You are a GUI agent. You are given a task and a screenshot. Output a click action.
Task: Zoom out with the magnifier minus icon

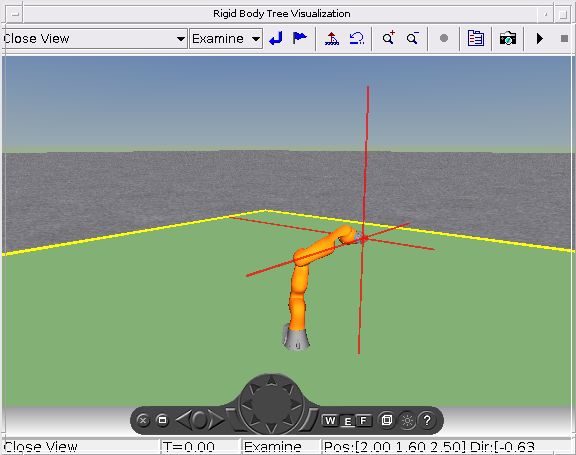[x=413, y=38]
